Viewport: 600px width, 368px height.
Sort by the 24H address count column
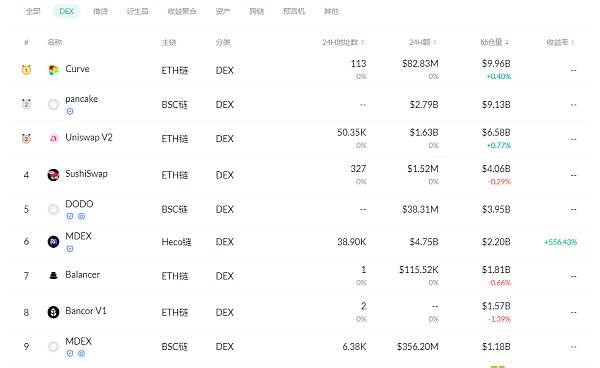(x=343, y=42)
